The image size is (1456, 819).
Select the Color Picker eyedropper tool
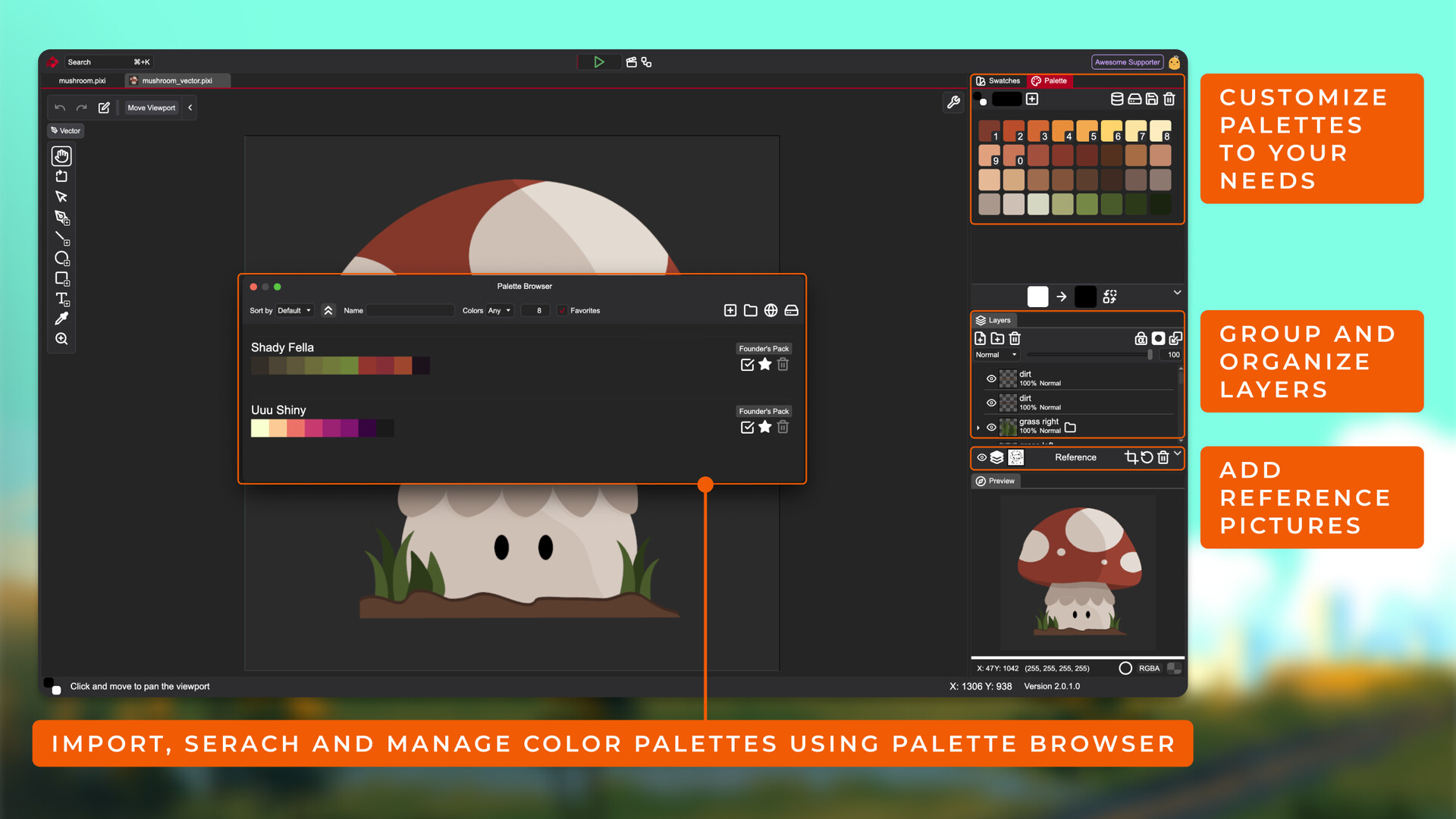coord(61,318)
